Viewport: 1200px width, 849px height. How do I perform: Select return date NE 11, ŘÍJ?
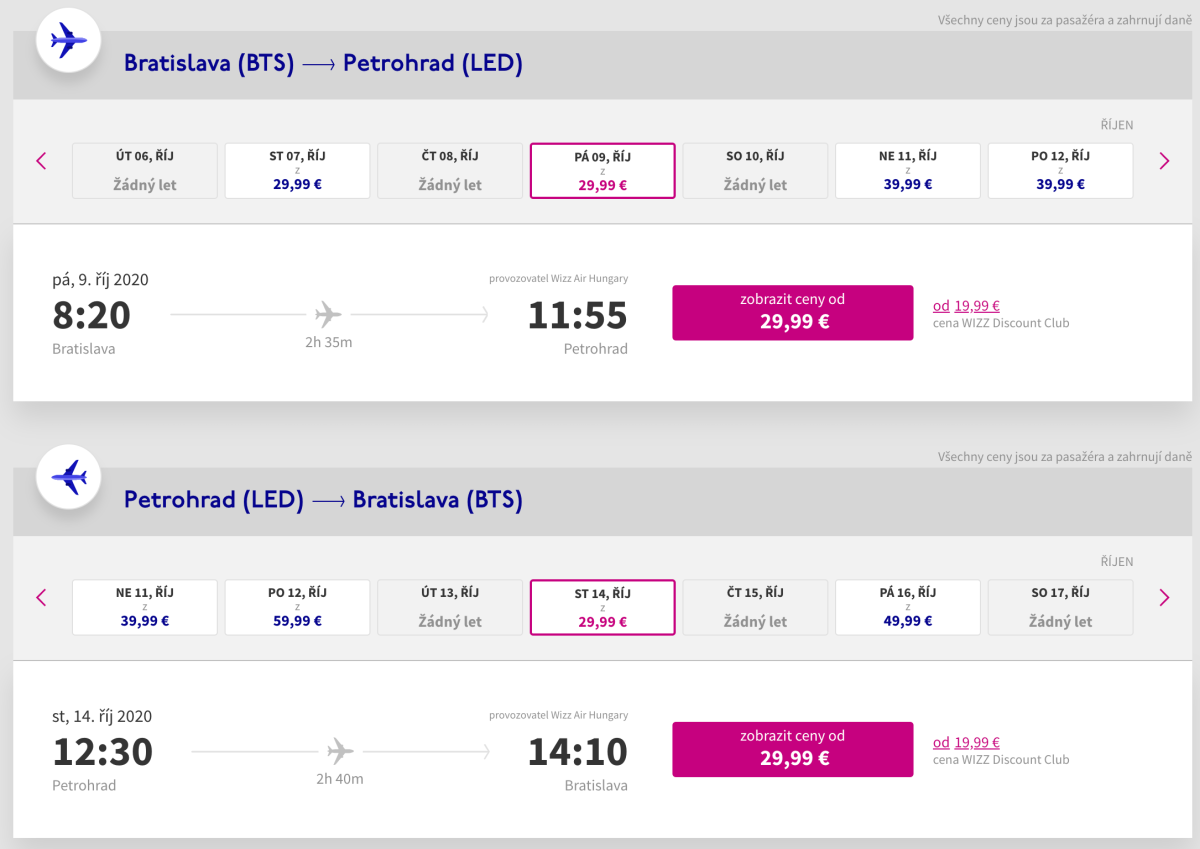point(144,607)
